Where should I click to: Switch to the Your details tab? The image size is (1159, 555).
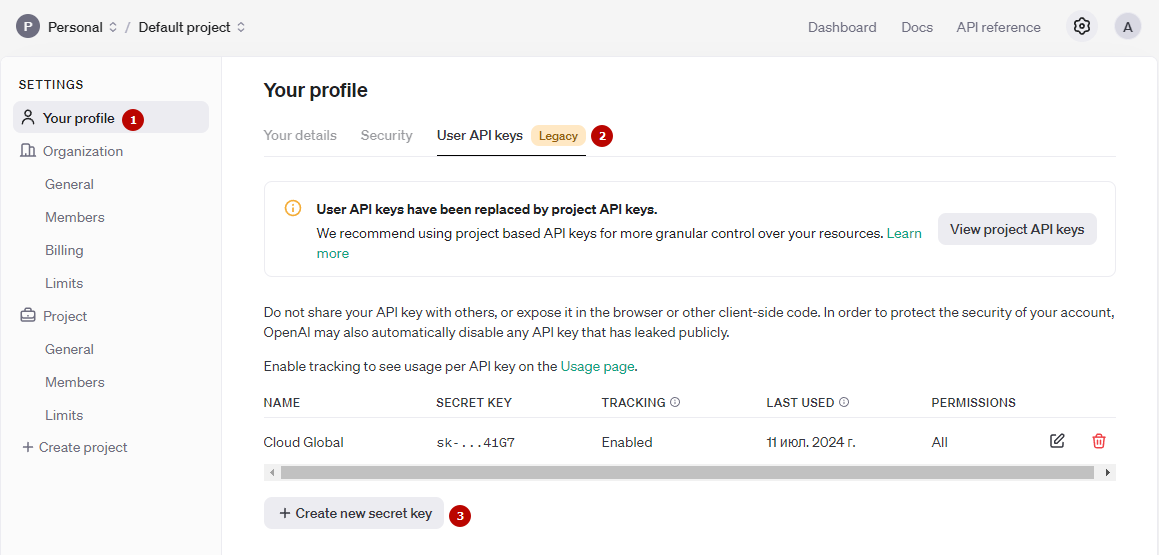coord(300,136)
